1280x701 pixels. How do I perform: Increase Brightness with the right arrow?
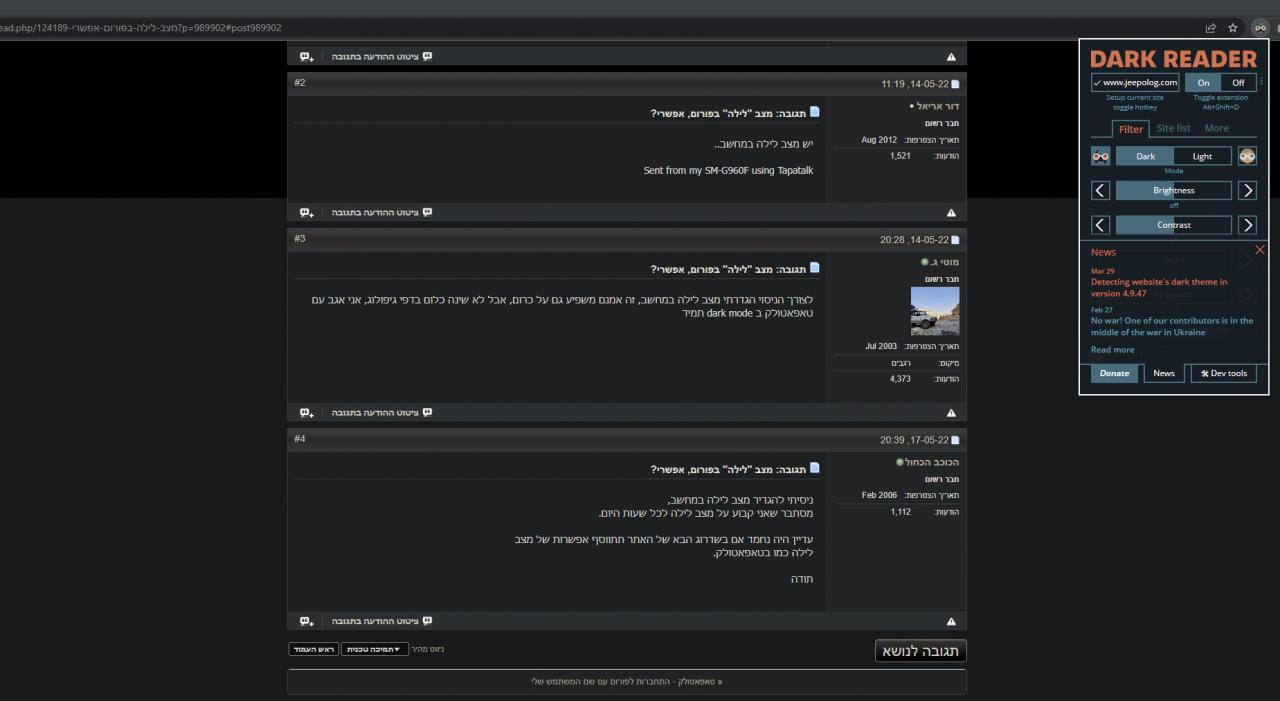1247,190
